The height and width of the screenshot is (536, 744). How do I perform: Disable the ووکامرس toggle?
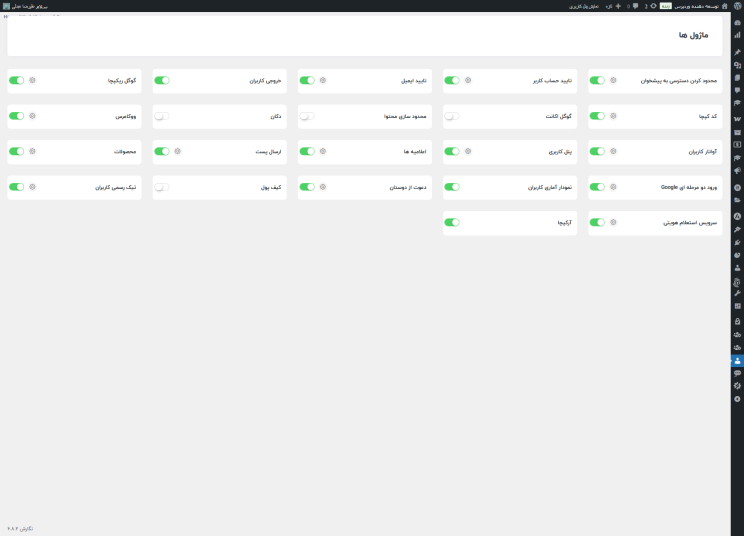(17, 116)
